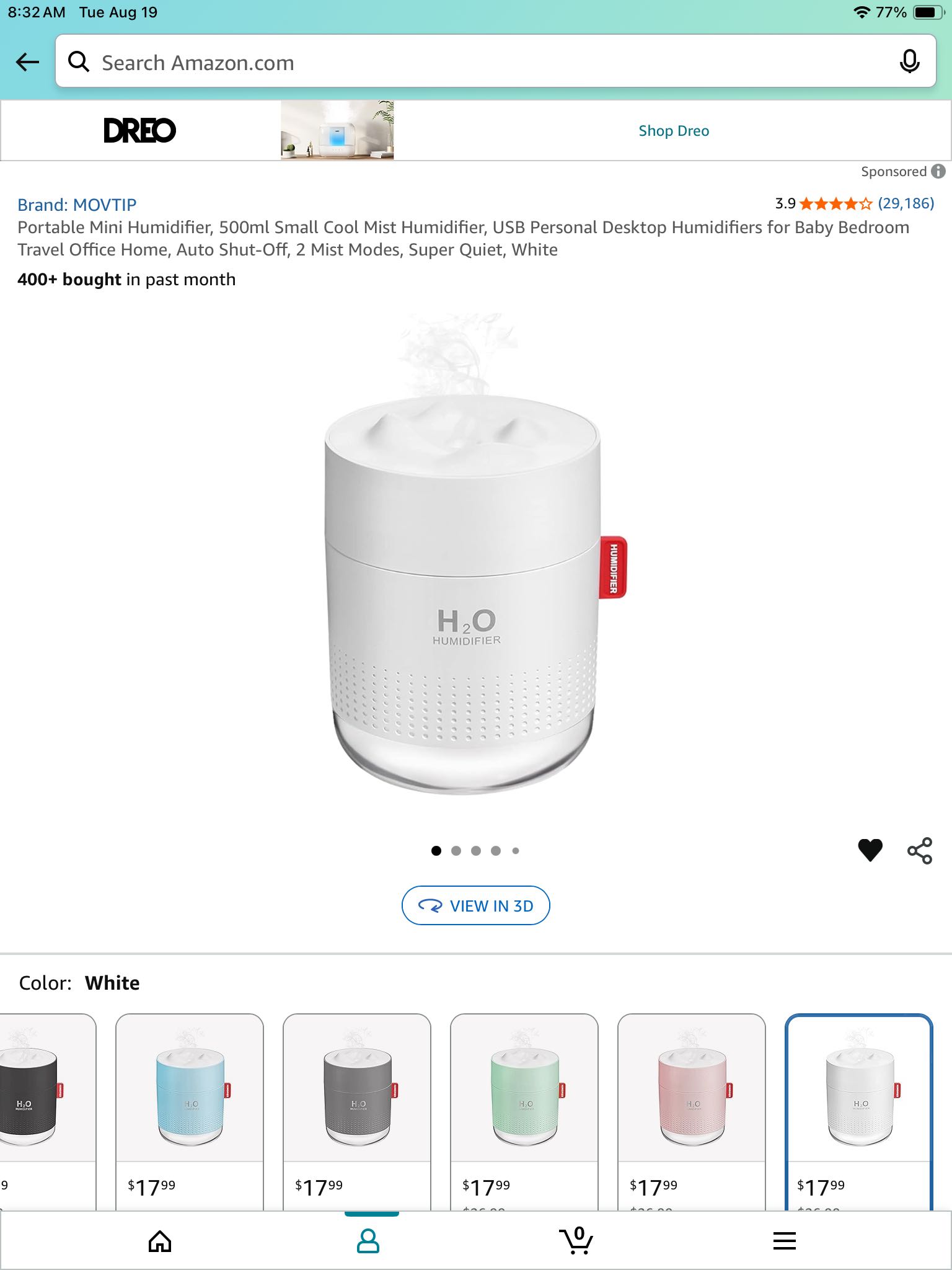
Task: Jump to the second image carousel dot
Action: point(456,851)
